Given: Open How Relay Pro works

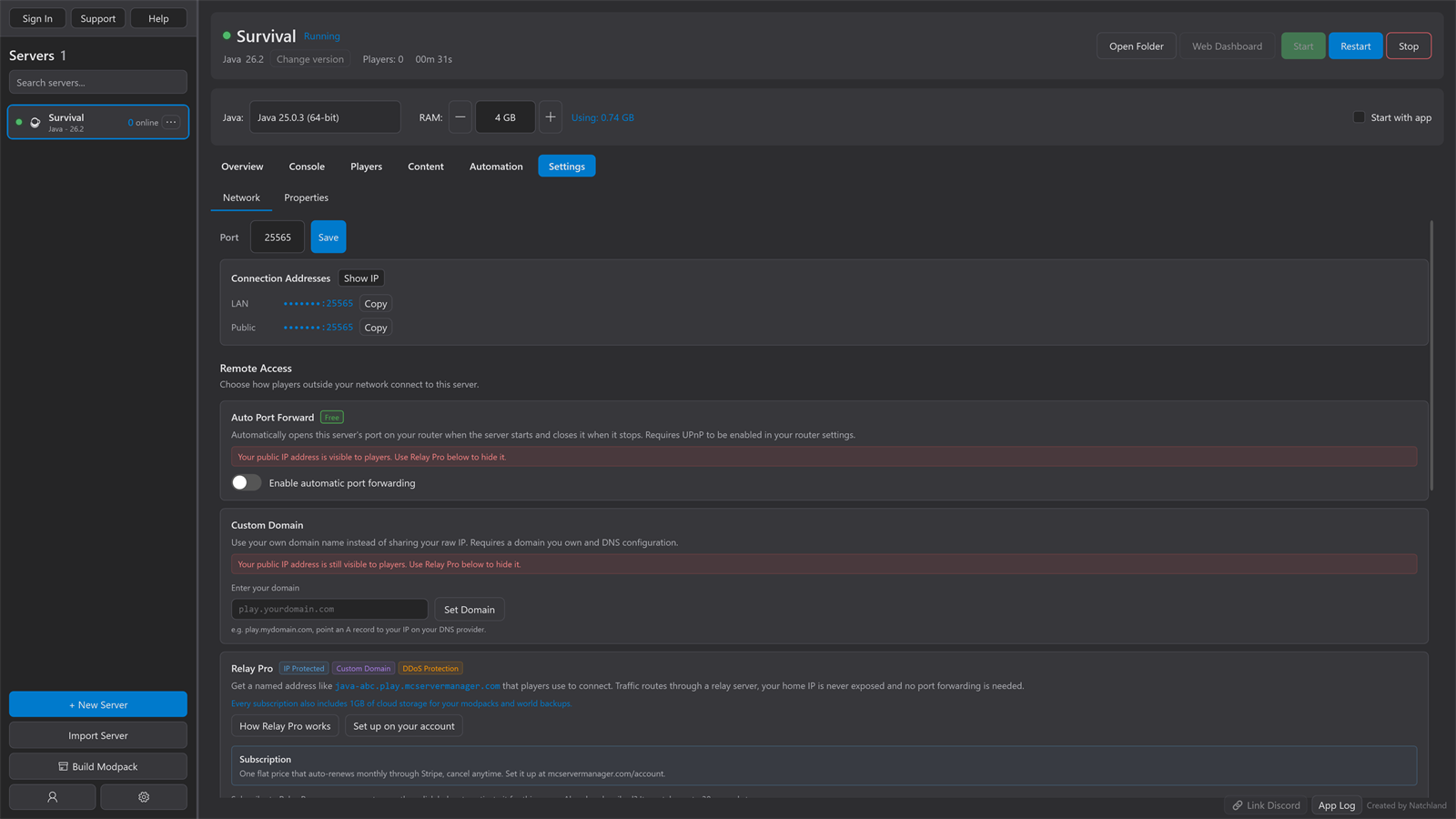Looking at the screenshot, I should point(285,726).
